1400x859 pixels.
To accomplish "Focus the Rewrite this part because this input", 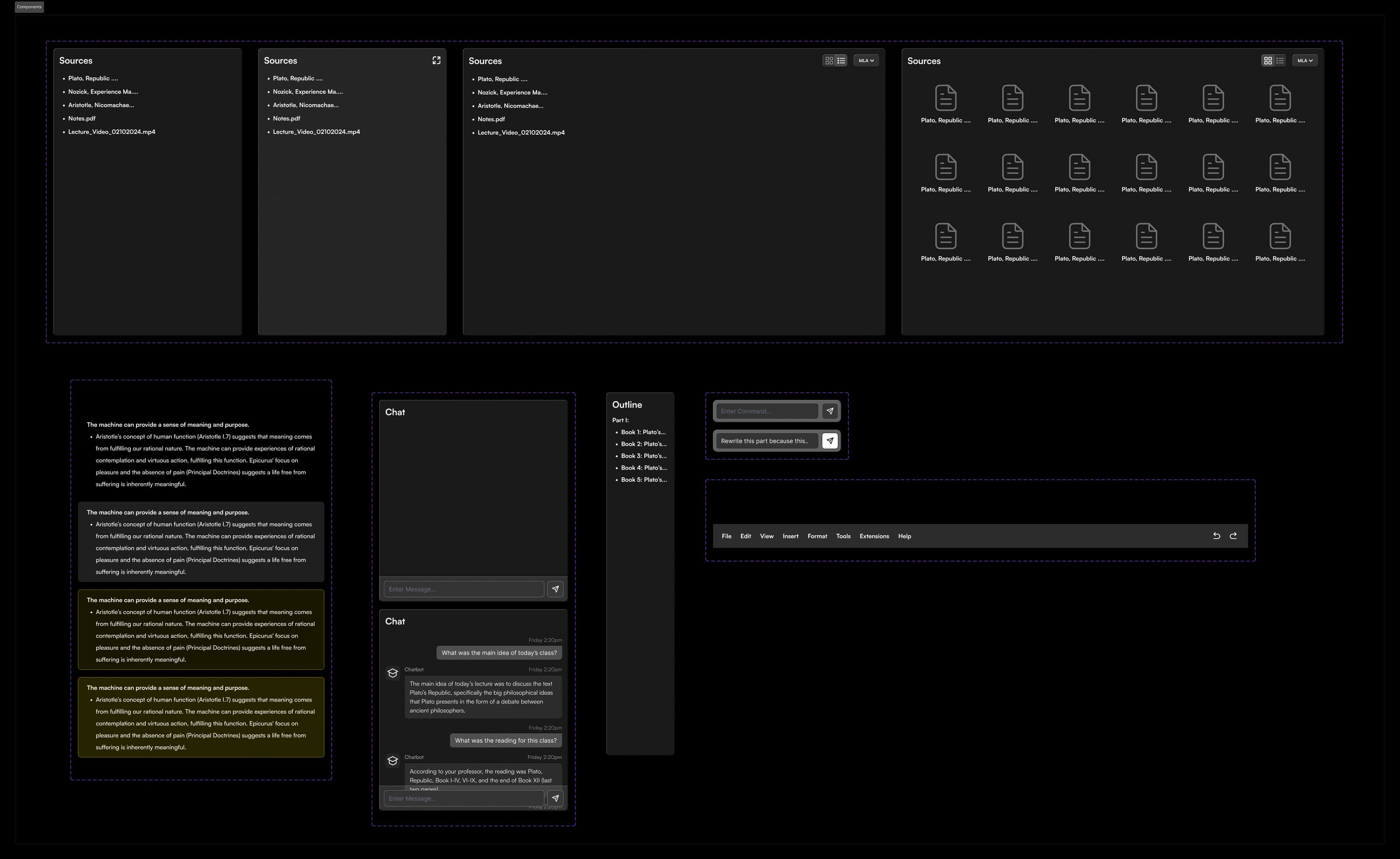I will 767,441.
